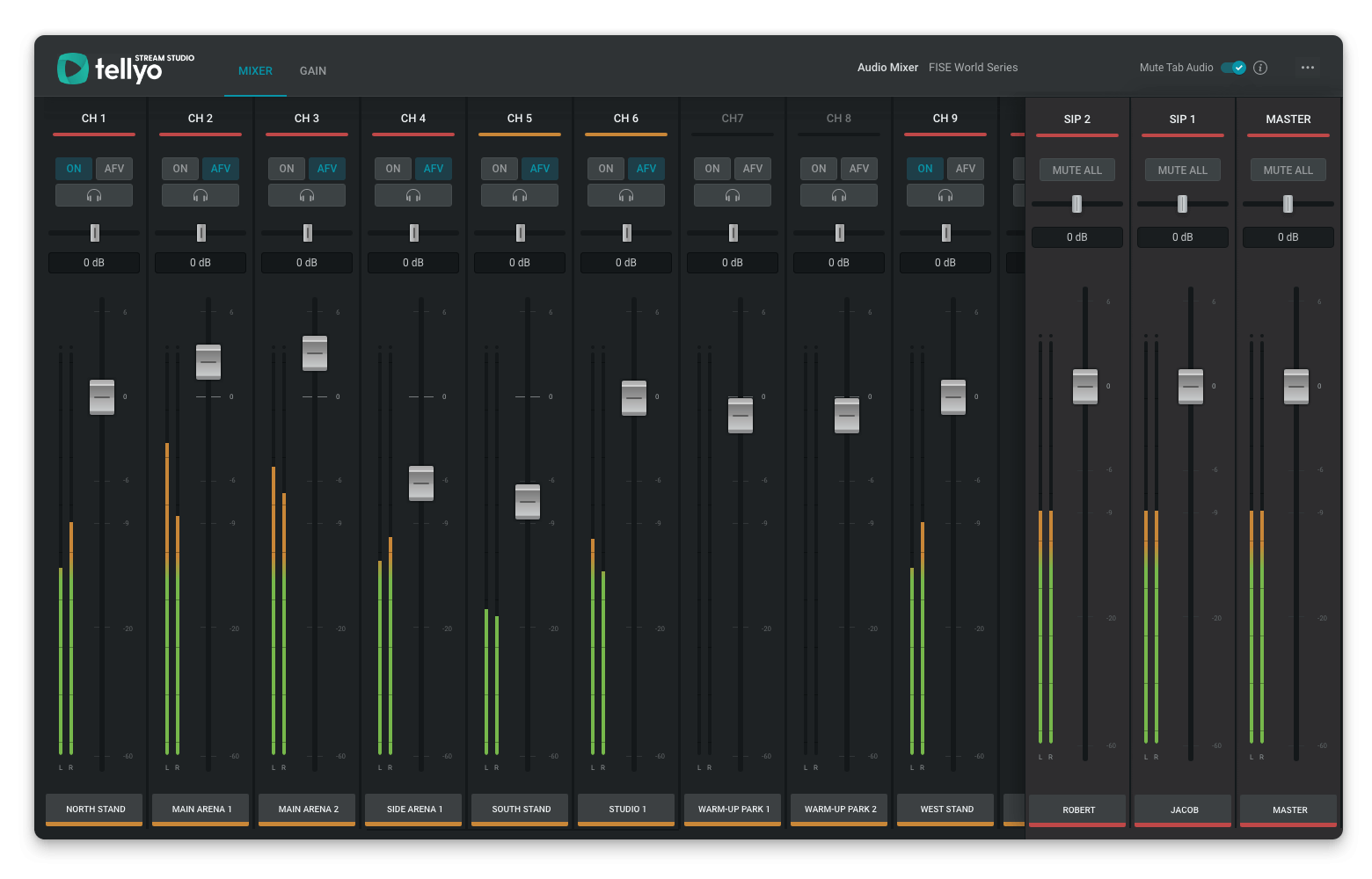
Task: Enable AFV on CH 9
Action: (966, 169)
